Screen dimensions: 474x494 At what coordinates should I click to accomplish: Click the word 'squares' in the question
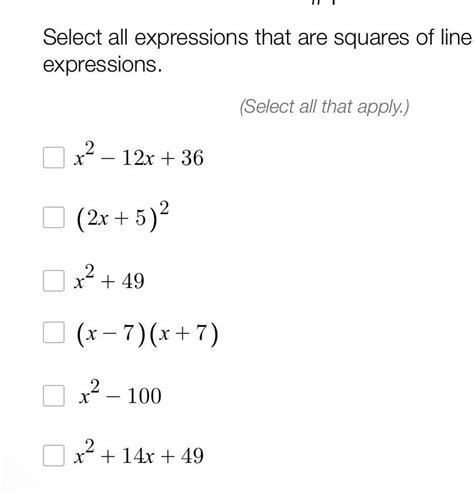(x=371, y=38)
